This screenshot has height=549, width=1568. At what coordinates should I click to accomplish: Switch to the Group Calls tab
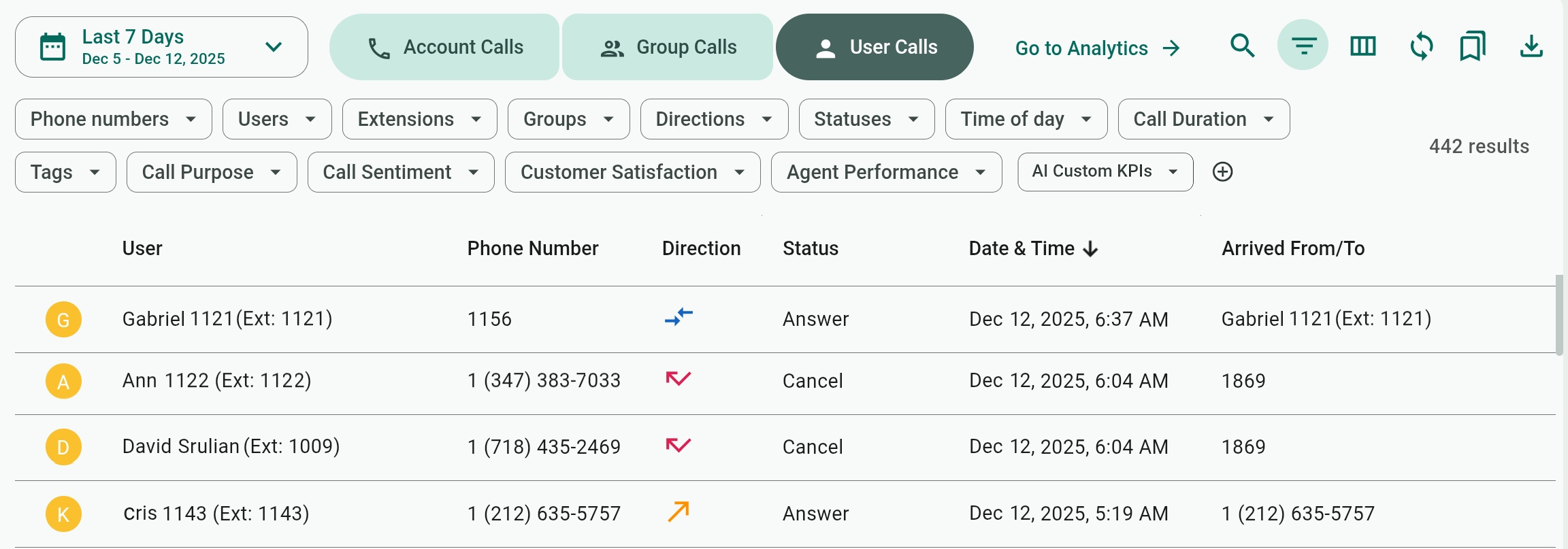point(668,47)
